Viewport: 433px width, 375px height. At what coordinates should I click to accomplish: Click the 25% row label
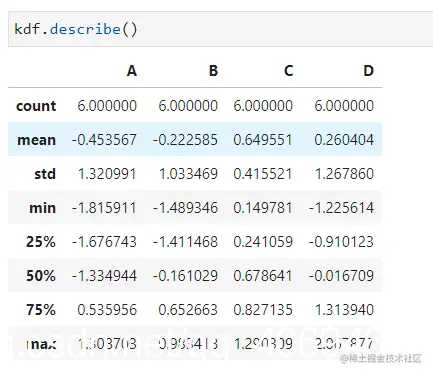(41, 242)
